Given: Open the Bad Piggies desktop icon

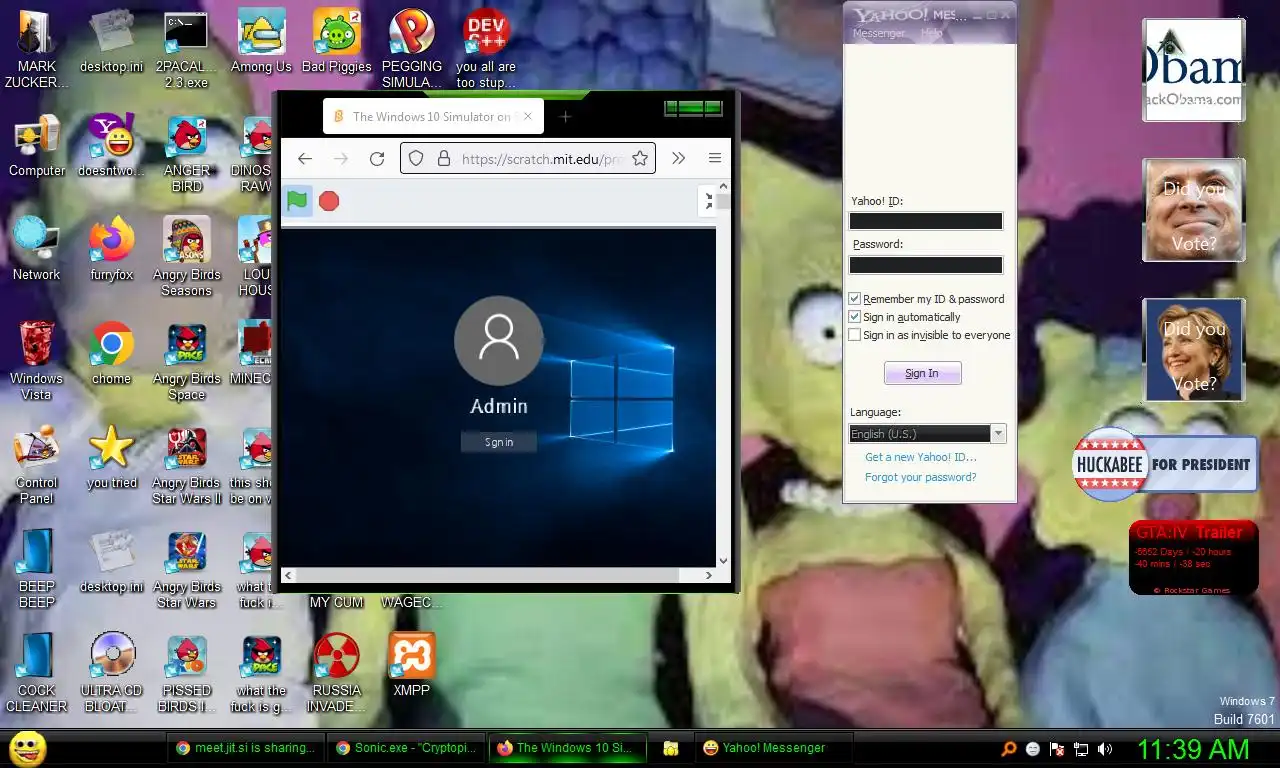Looking at the screenshot, I should point(336,42).
